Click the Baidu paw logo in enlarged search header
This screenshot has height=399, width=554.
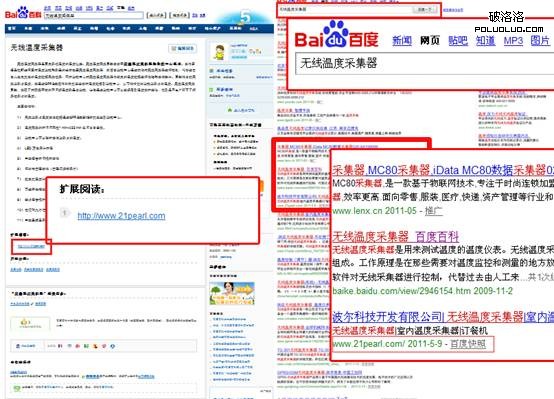coord(335,34)
